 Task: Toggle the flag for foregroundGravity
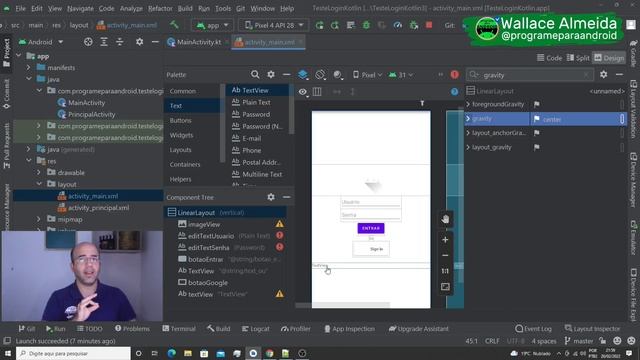[x=537, y=104]
